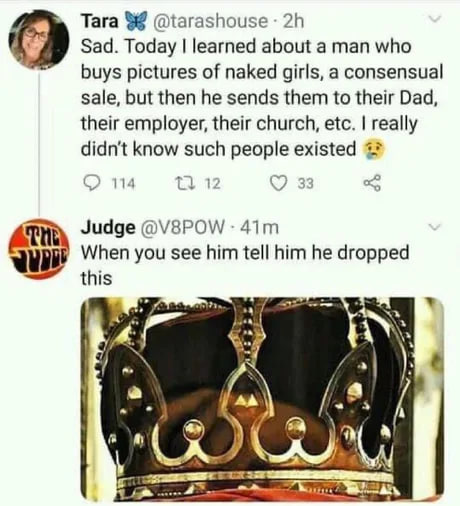
Task: Click the 33 likes count
Action: (306, 184)
